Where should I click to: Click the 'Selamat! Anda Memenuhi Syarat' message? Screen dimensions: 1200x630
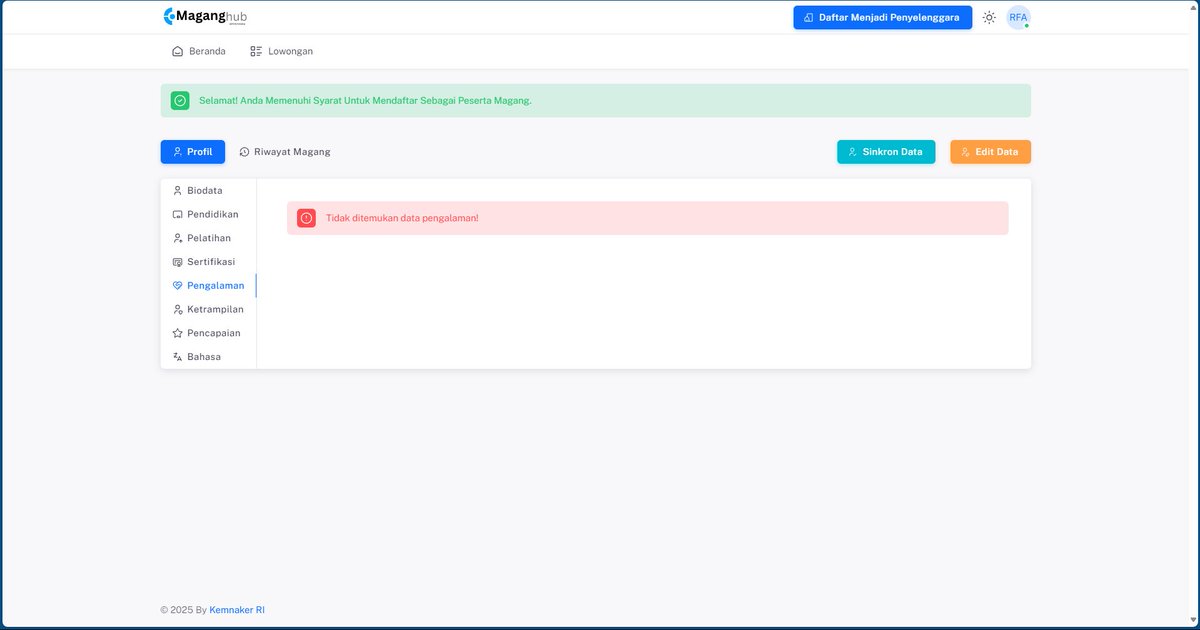point(365,100)
